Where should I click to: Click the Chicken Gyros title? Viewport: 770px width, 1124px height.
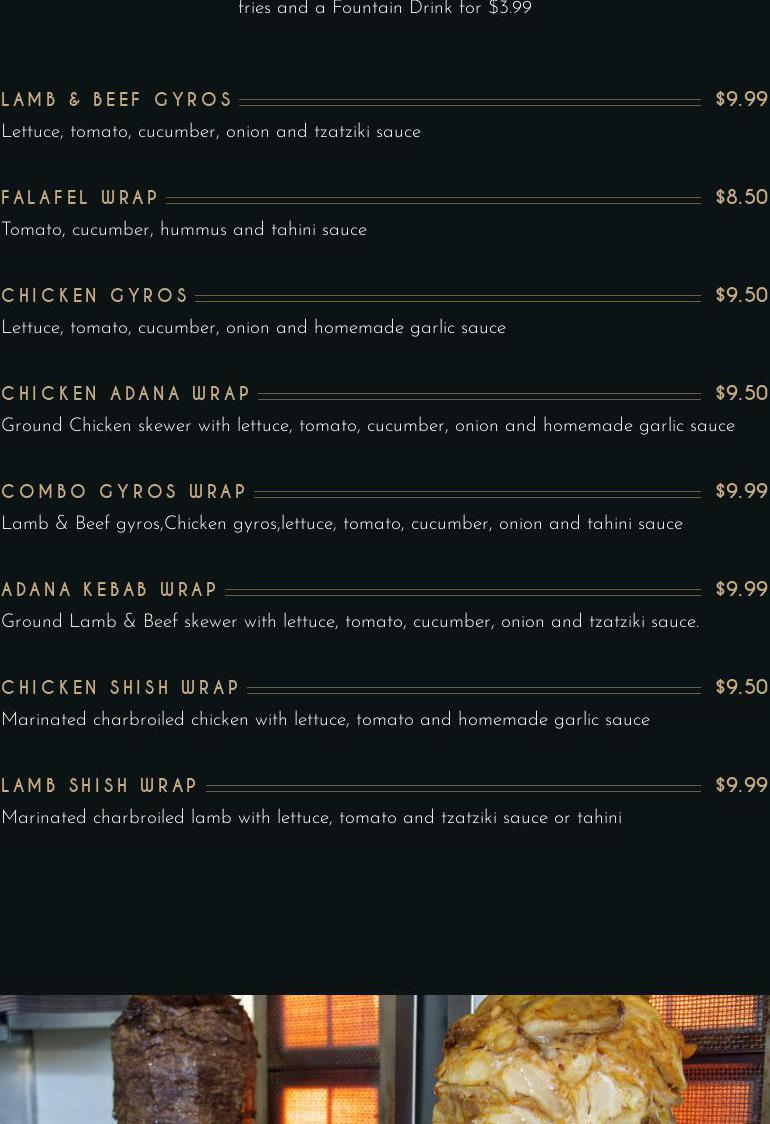95,296
